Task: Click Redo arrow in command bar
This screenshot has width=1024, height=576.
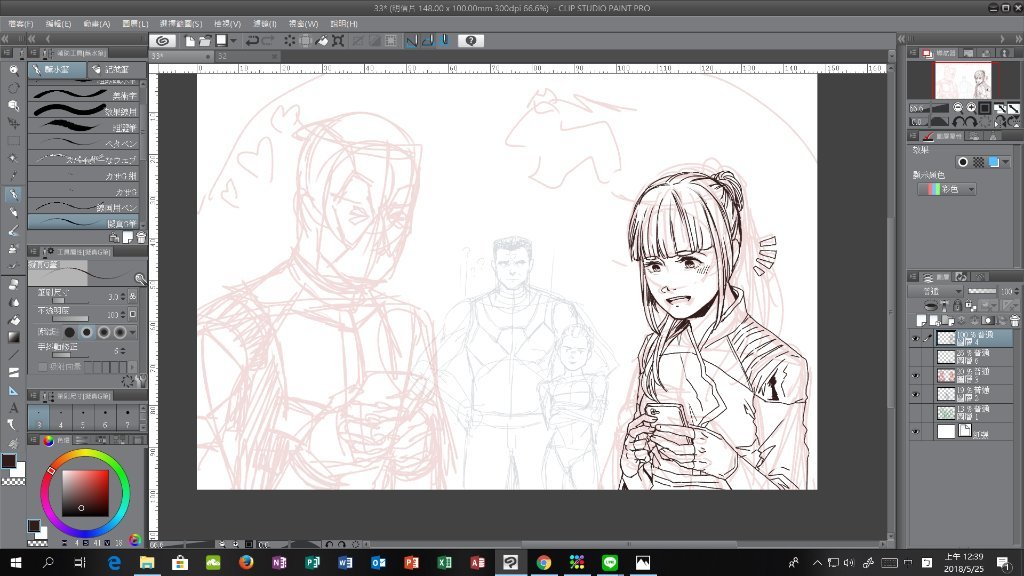Action: tap(268, 40)
